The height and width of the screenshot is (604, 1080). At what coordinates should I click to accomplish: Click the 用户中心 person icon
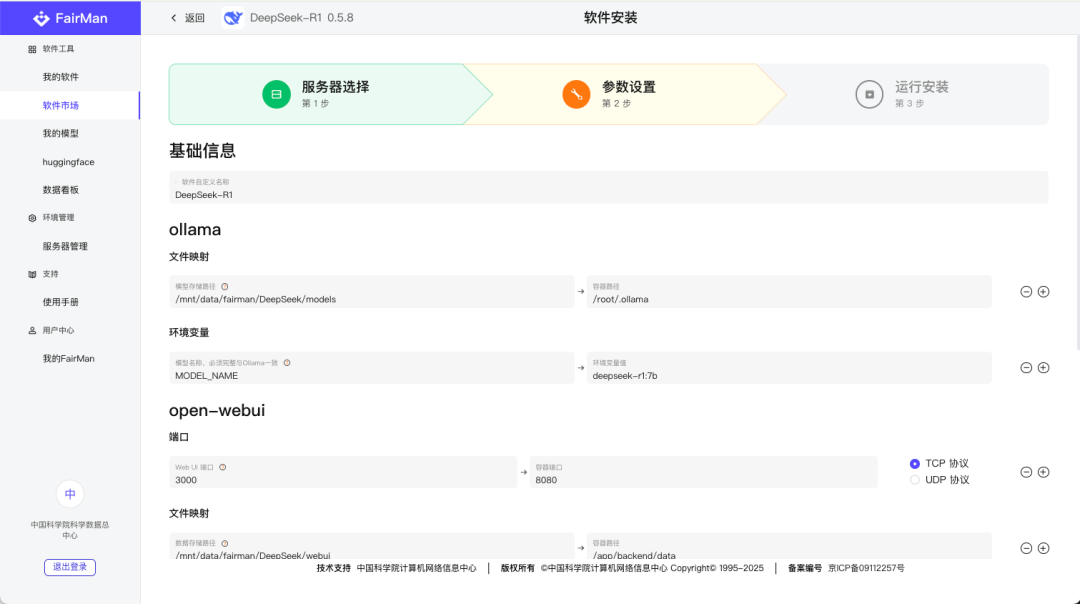(x=32, y=331)
